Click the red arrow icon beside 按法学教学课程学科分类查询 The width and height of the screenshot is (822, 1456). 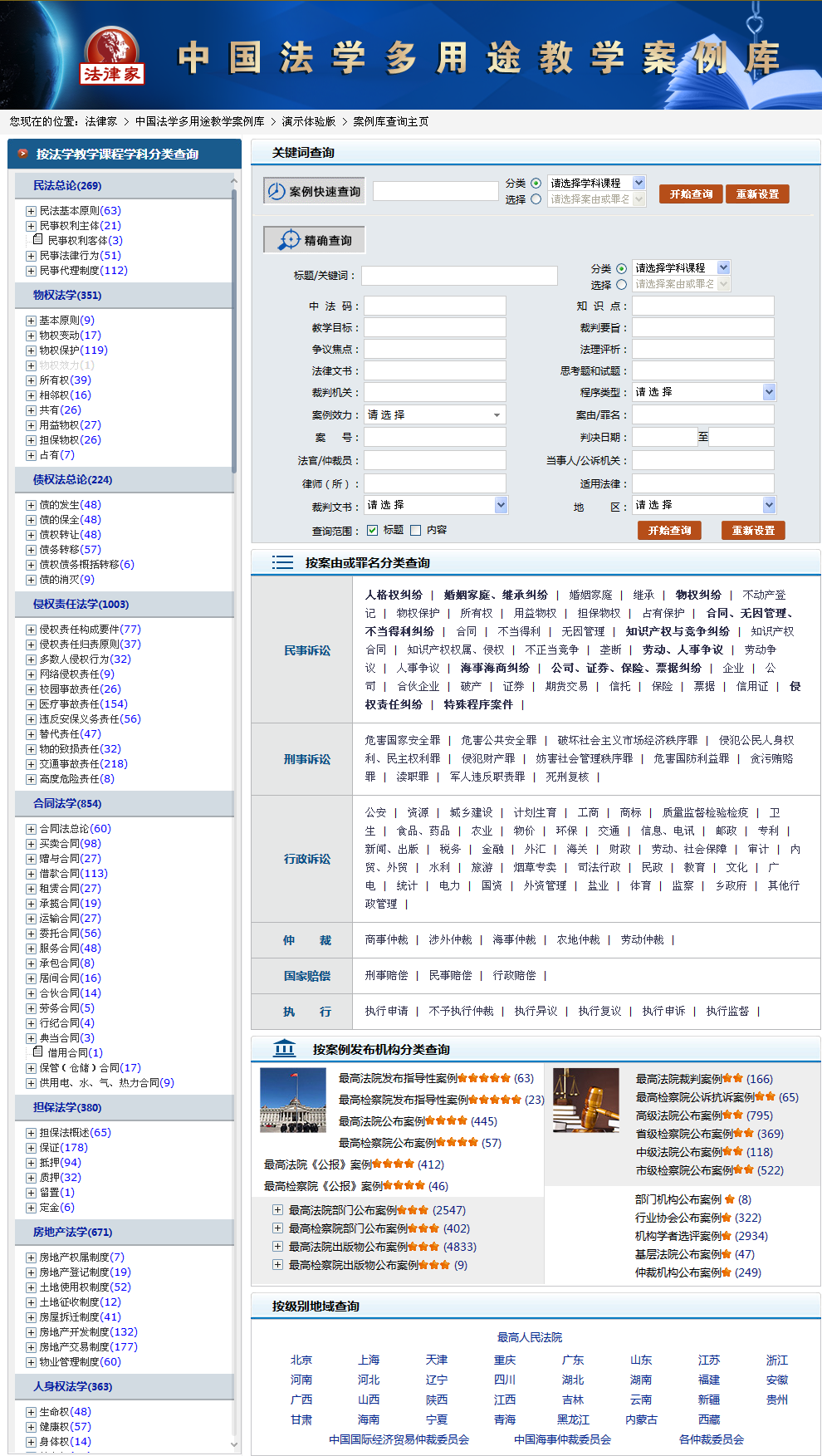pyautogui.click(x=22, y=154)
